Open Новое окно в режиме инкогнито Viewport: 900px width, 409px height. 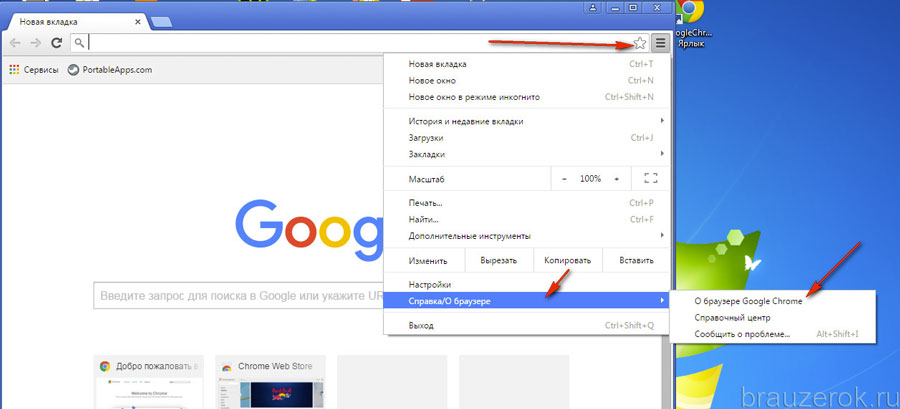point(527,97)
